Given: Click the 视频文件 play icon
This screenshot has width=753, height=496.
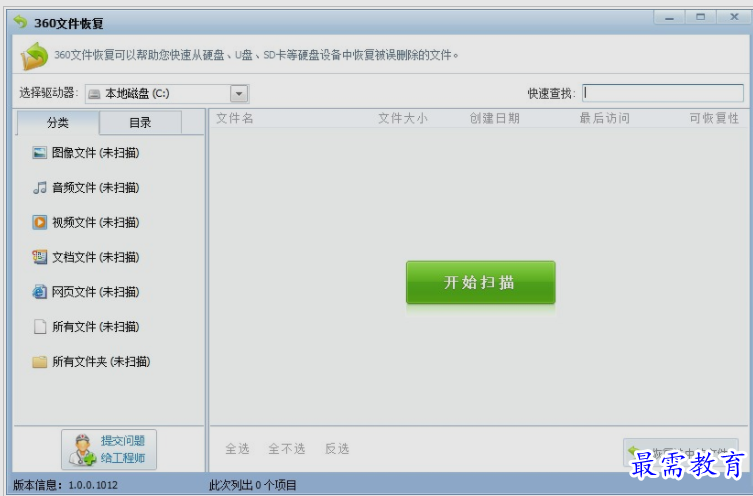Looking at the screenshot, I should click(39, 222).
